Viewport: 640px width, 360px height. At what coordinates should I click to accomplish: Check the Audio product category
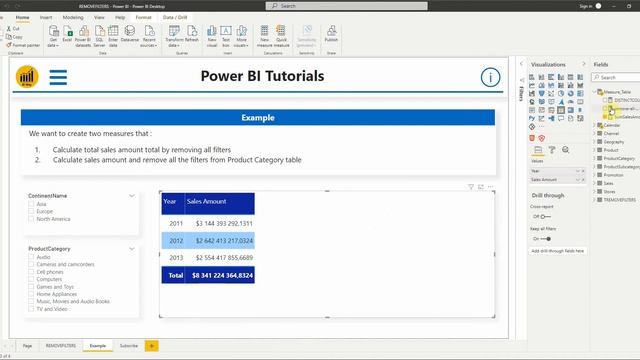point(31,257)
